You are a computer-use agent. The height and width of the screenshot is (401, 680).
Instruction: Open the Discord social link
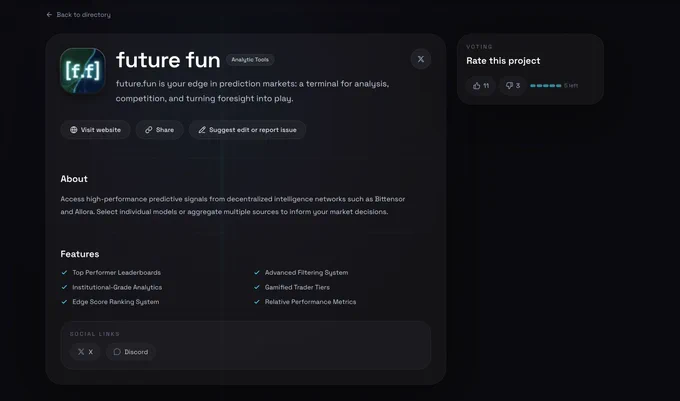click(x=131, y=352)
